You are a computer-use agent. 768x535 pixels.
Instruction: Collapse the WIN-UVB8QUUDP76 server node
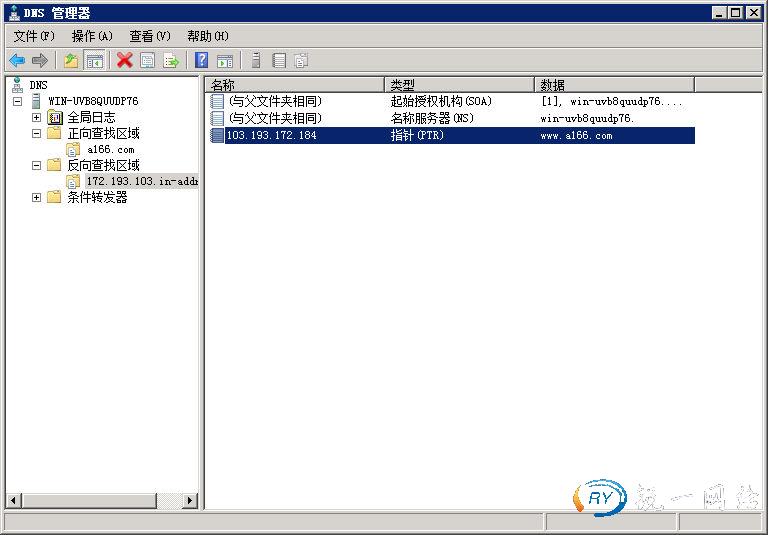point(18,101)
